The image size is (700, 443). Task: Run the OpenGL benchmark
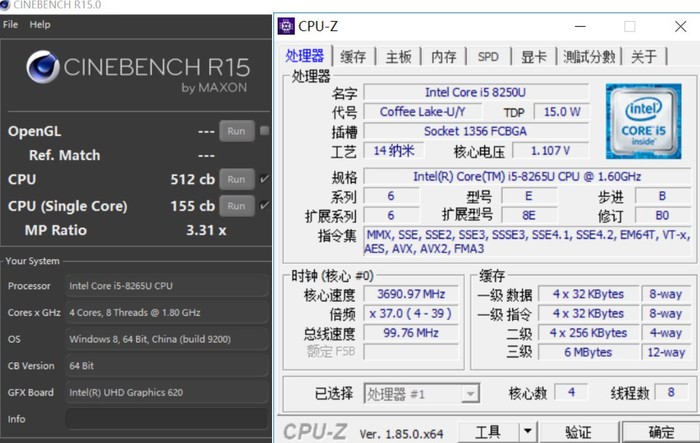coord(237,131)
